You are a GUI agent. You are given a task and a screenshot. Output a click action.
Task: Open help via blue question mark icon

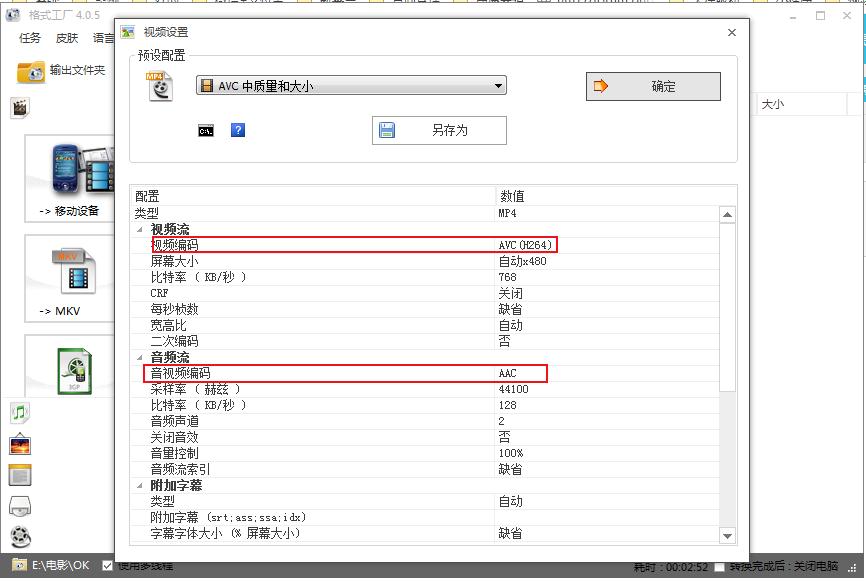point(238,130)
